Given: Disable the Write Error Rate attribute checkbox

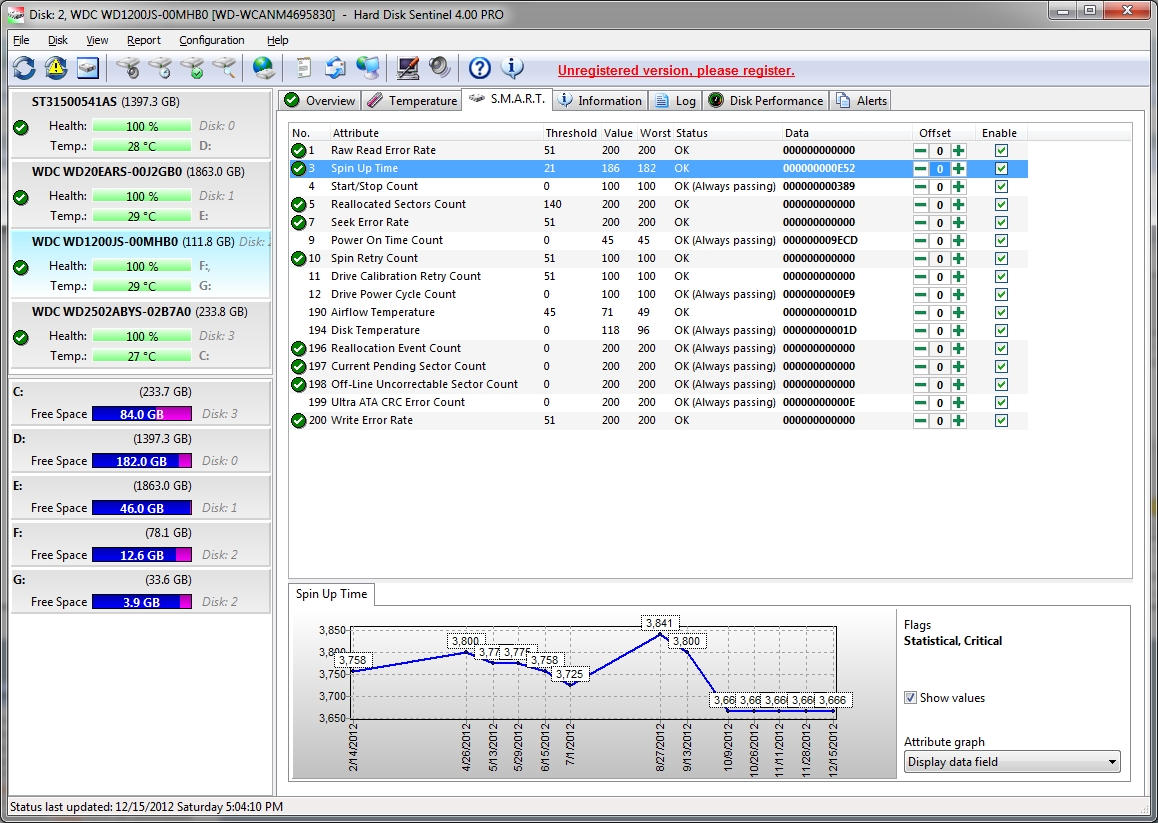Looking at the screenshot, I should [x=1001, y=420].
